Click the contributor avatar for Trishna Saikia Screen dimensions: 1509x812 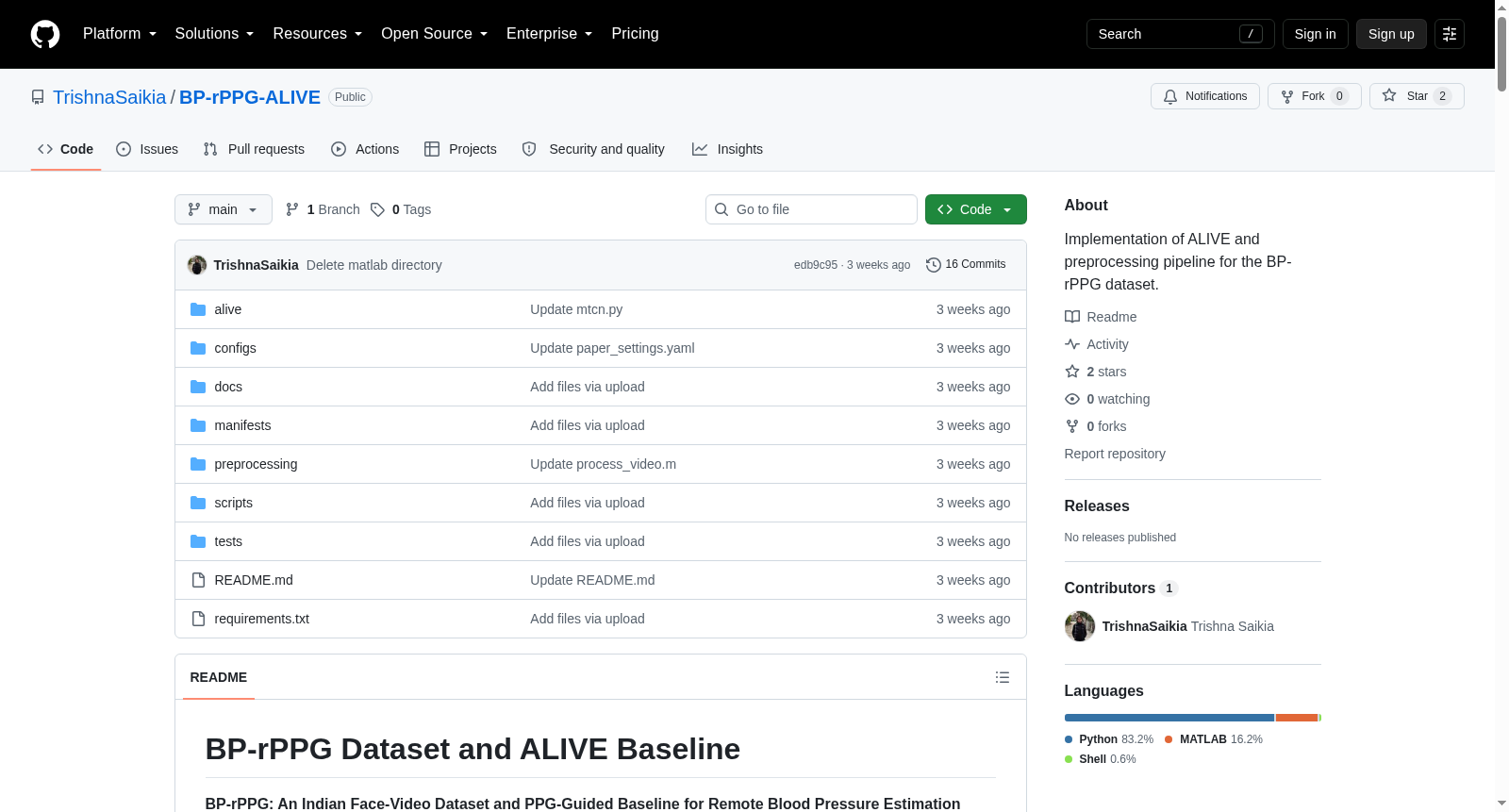tap(1080, 626)
